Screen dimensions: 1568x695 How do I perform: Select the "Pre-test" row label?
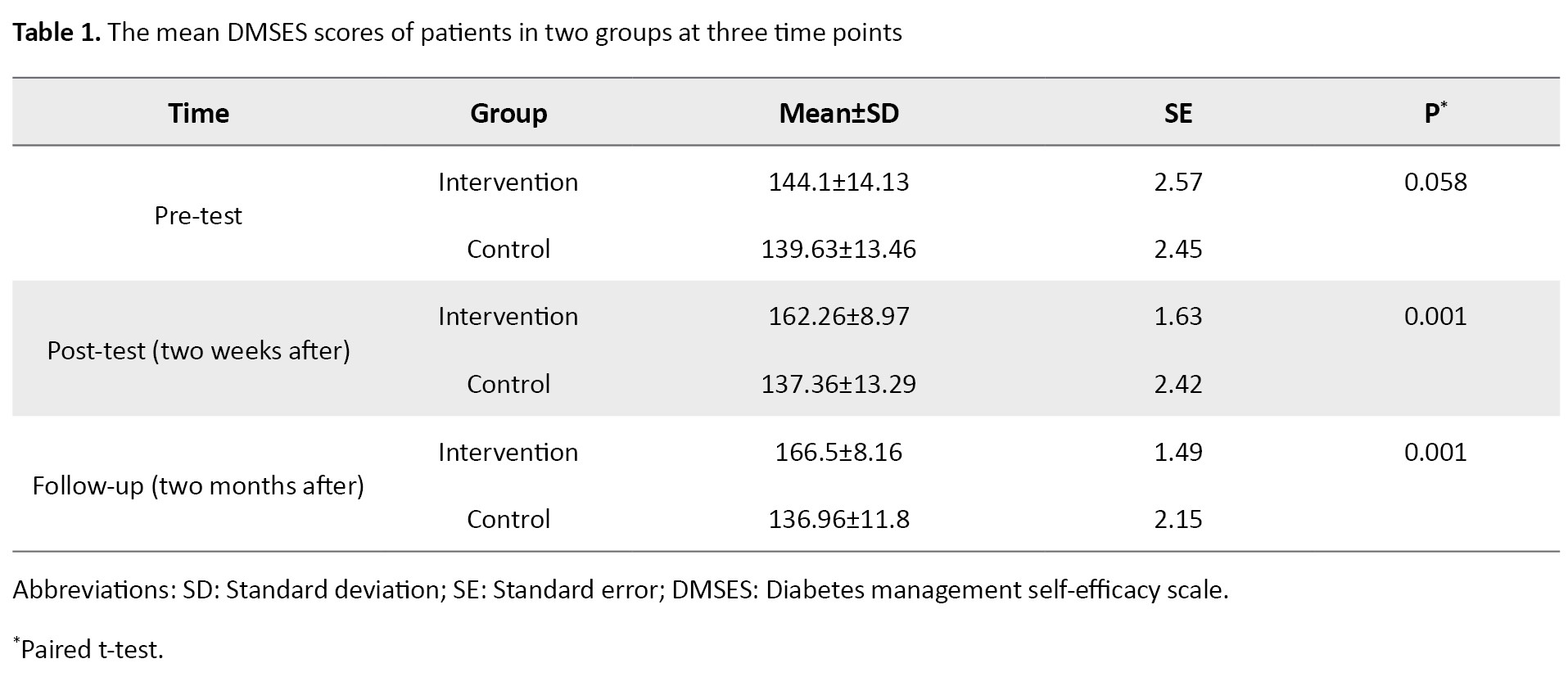coord(198,215)
